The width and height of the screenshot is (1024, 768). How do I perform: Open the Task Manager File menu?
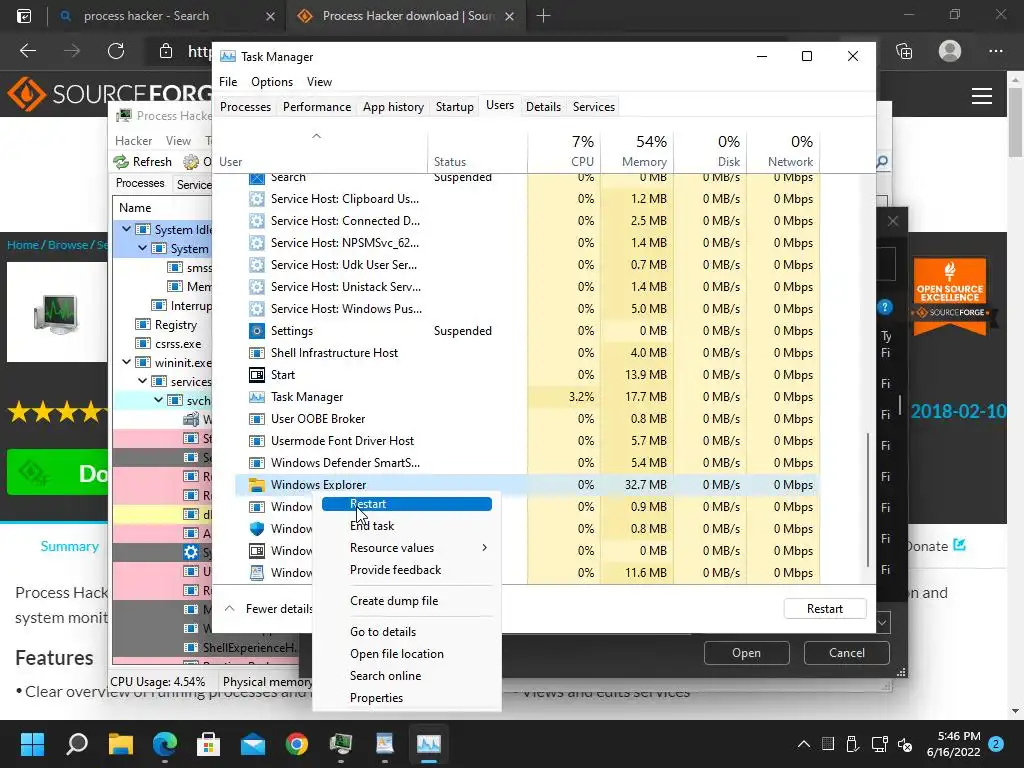tap(228, 82)
